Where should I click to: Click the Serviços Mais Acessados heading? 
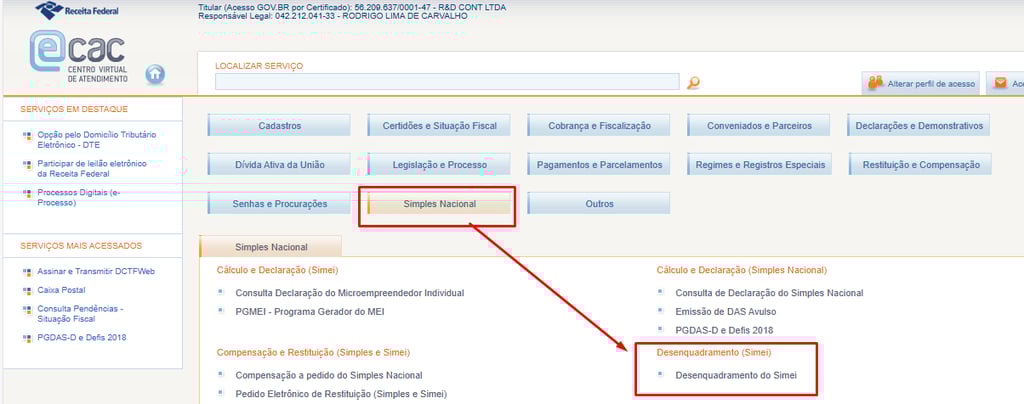81,245
